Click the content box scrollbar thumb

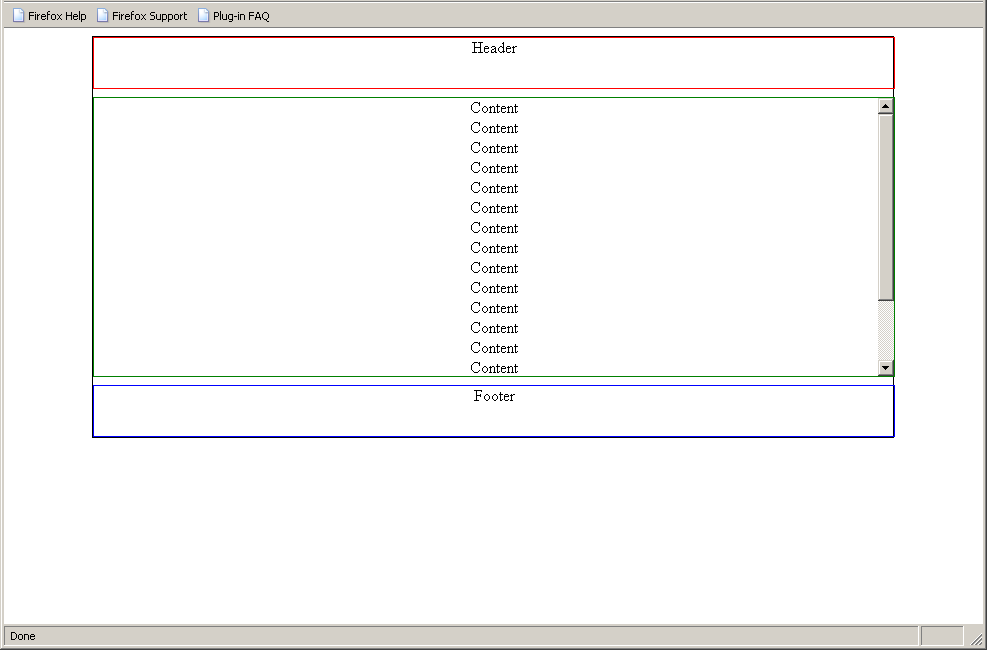(885, 206)
